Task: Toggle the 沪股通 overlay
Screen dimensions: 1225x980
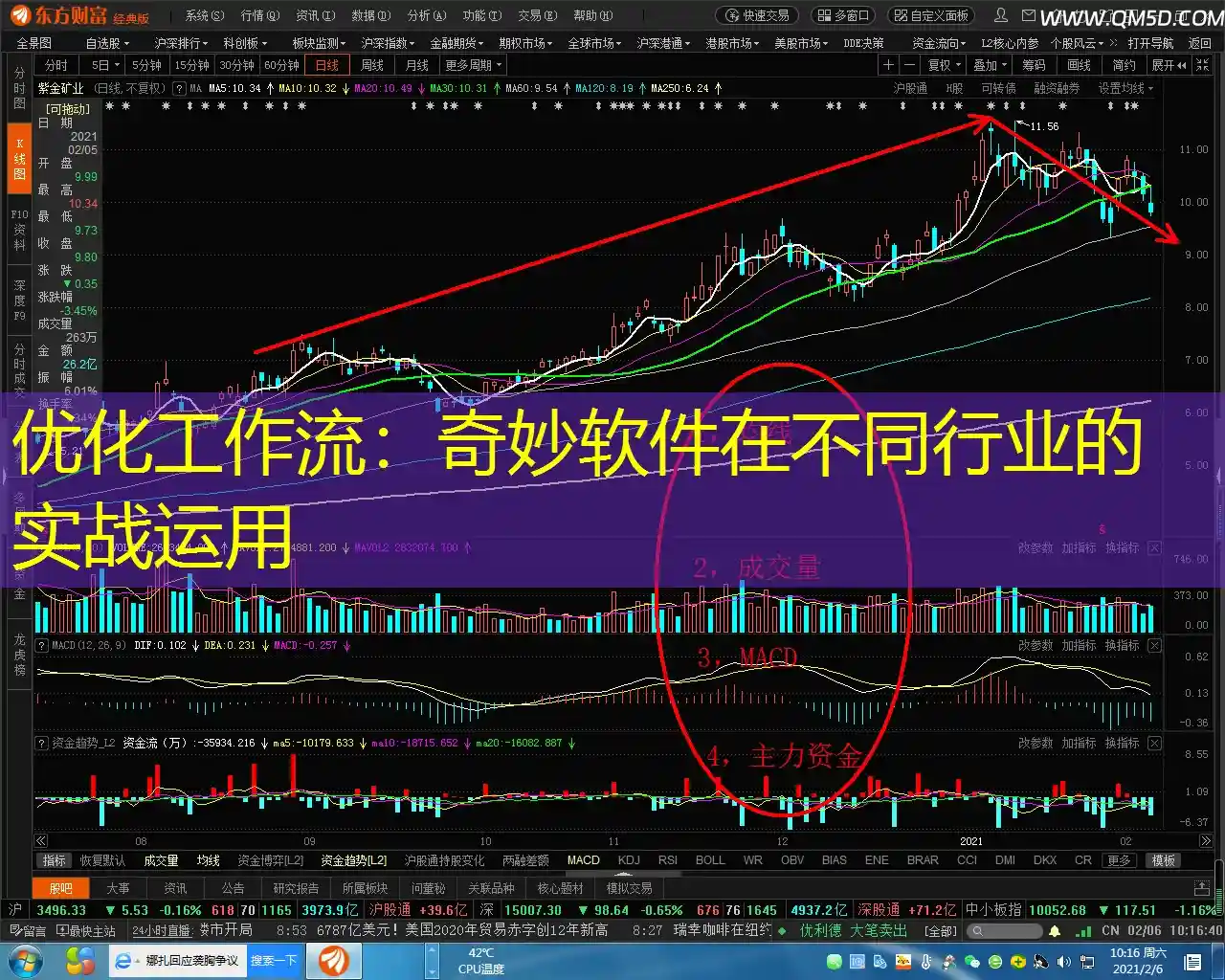Action: click(x=910, y=88)
